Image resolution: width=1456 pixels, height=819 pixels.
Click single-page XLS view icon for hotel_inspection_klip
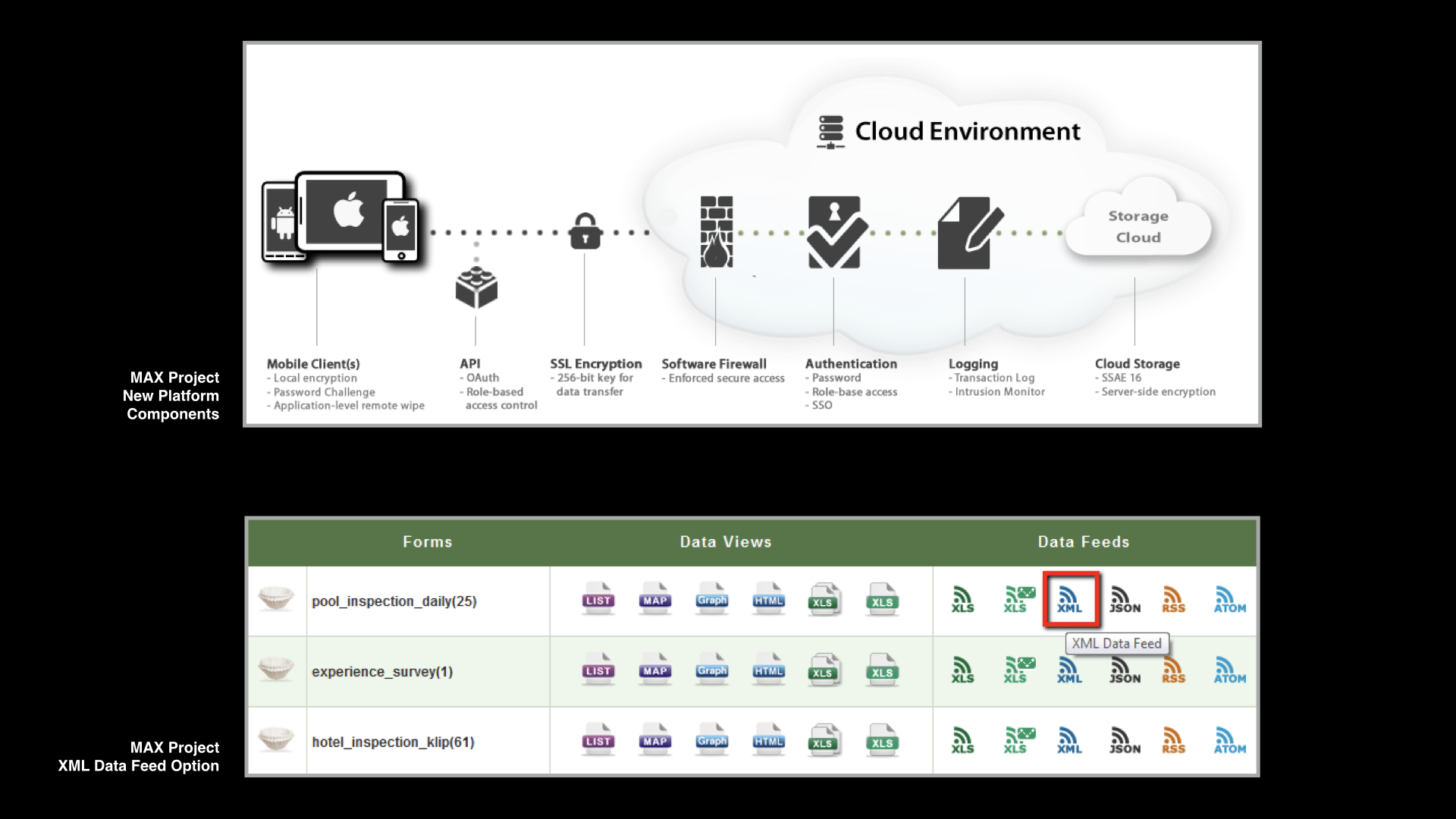coord(883,740)
